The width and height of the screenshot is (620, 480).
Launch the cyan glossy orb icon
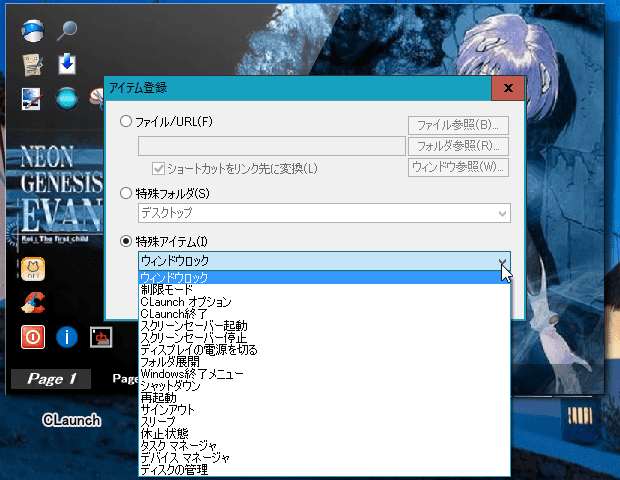pyautogui.click(x=66, y=98)
